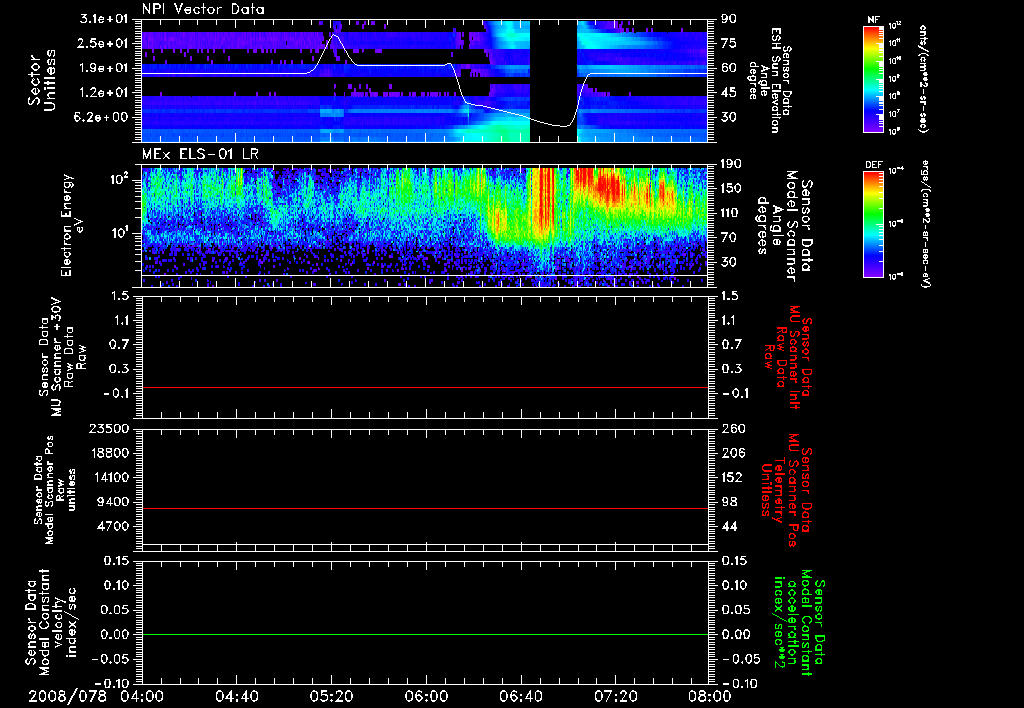Viewport: 1024px width, 708px height.
Task: Click the '3.1e+01' sector axis value
Action: (103, 18)
